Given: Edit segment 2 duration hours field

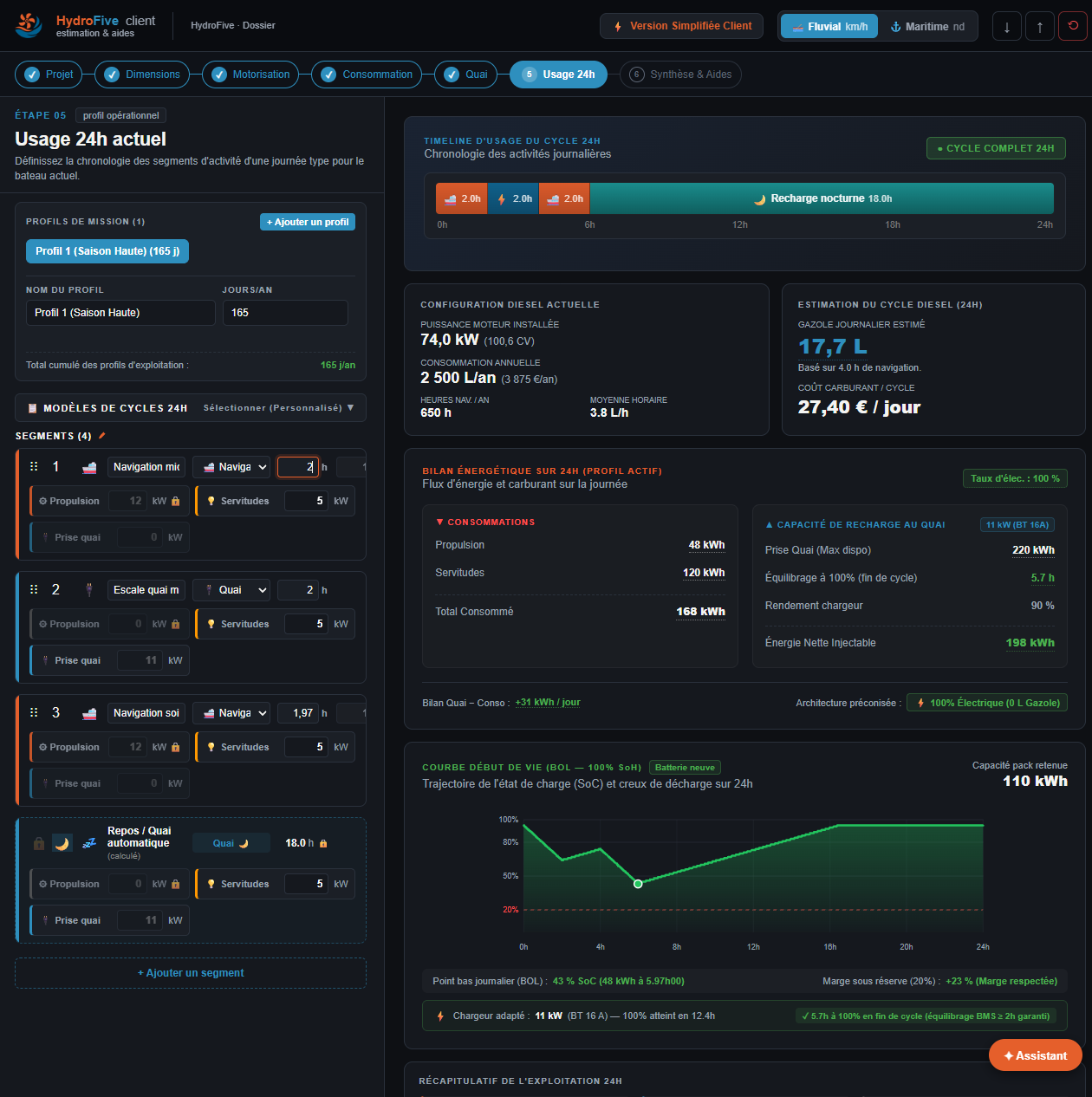Looking at the screenshot, I should click(x=297, y=590).
